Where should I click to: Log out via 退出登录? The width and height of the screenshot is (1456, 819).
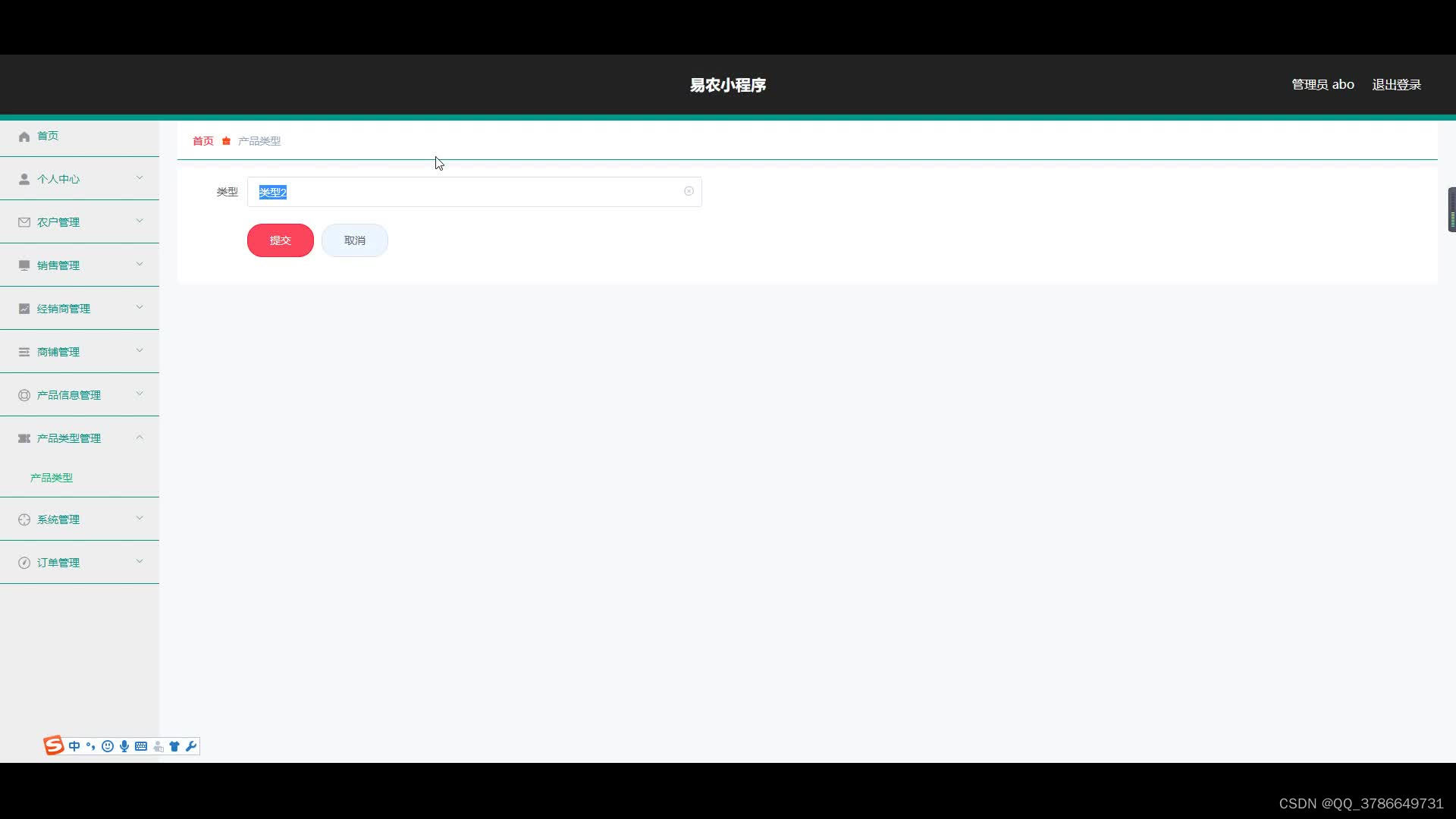click(x=1397, y=85)
